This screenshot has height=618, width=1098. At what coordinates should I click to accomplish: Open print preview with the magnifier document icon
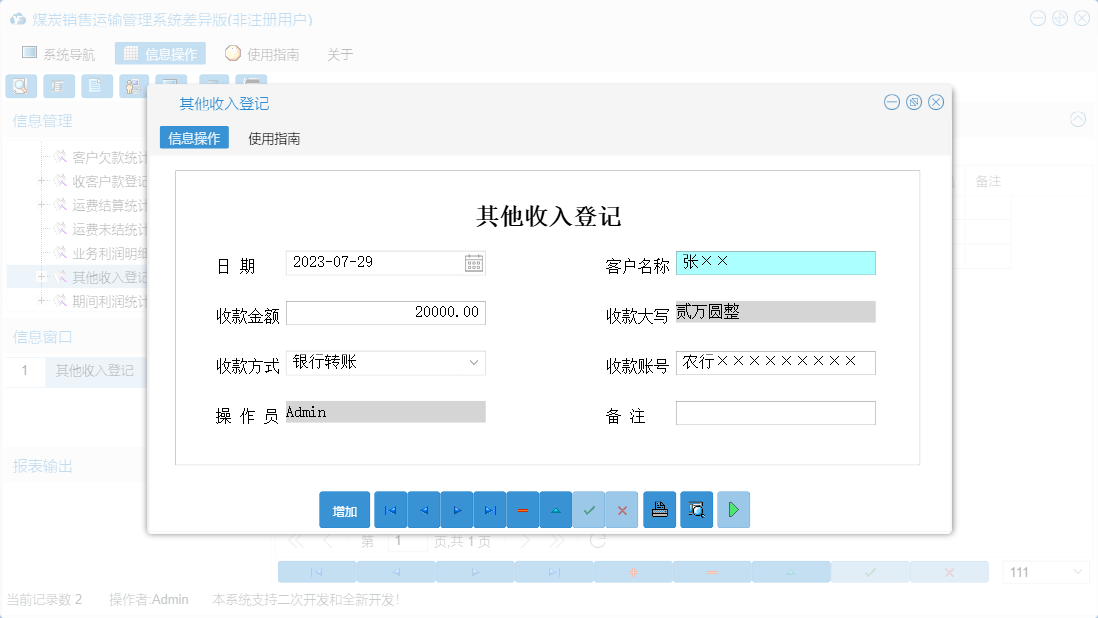(696, 509)
